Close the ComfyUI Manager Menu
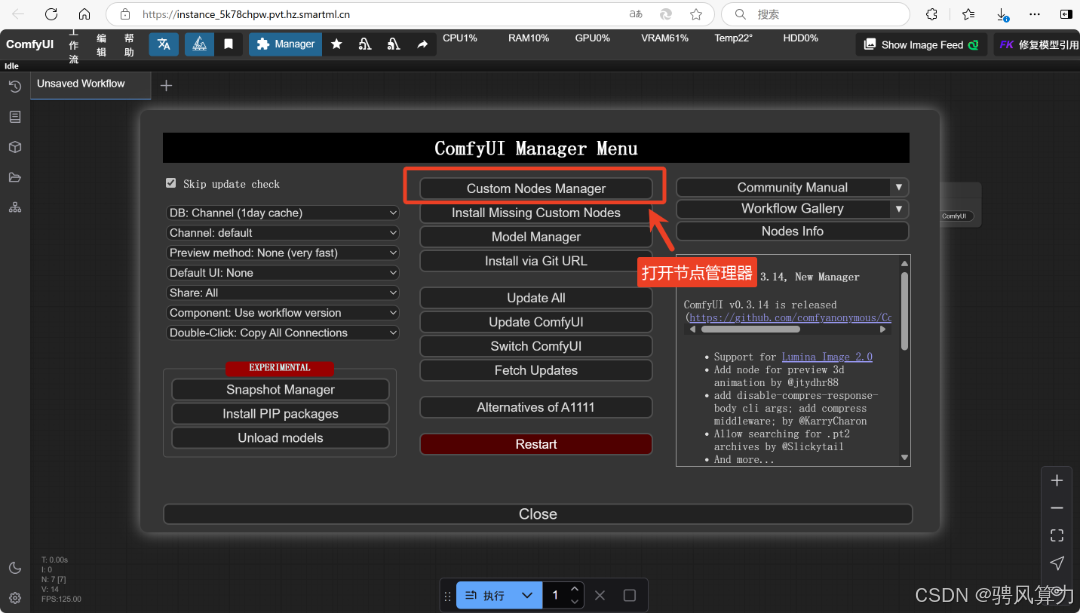Viewport: 1080px width, 613px height. tap(538, 515)
